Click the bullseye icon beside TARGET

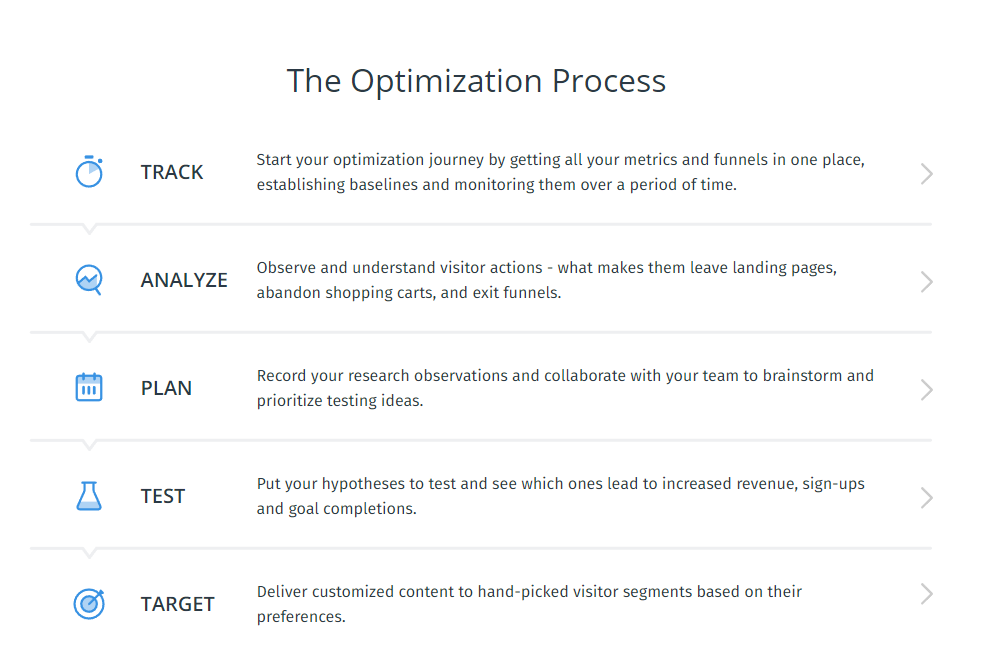[89, 604]
